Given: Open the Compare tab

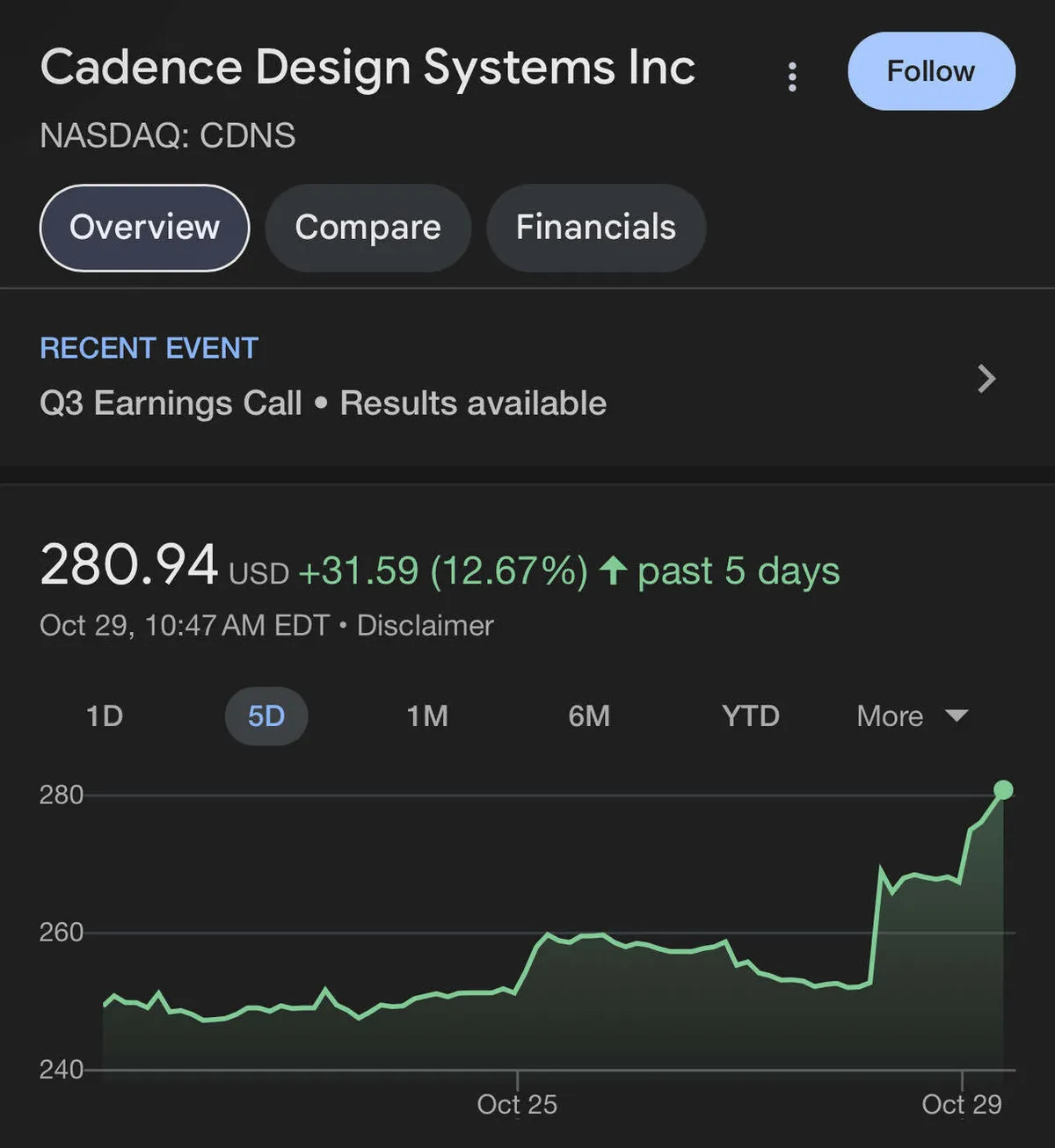Looking at the screenshot, I should pyautogui.click(x=367, y=228).
